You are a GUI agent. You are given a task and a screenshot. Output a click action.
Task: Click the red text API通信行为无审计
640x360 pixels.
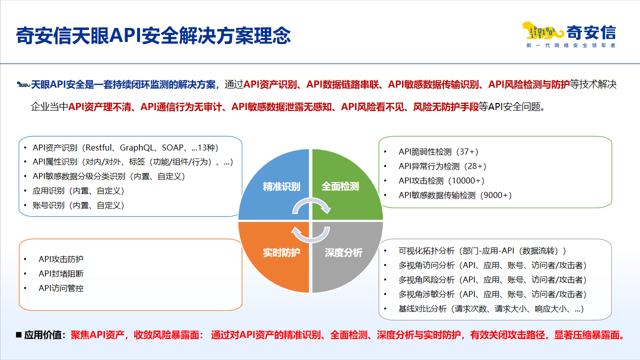[181, 107]
